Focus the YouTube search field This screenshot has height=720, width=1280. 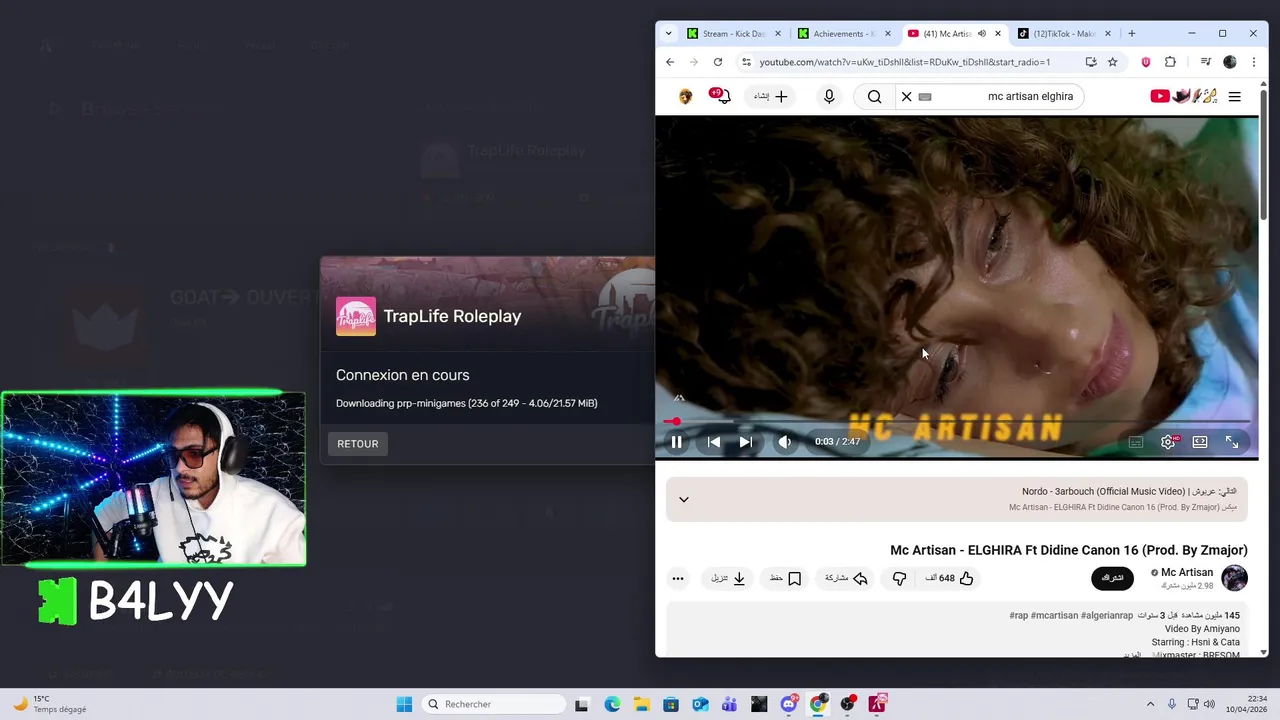click(1000, 97)
